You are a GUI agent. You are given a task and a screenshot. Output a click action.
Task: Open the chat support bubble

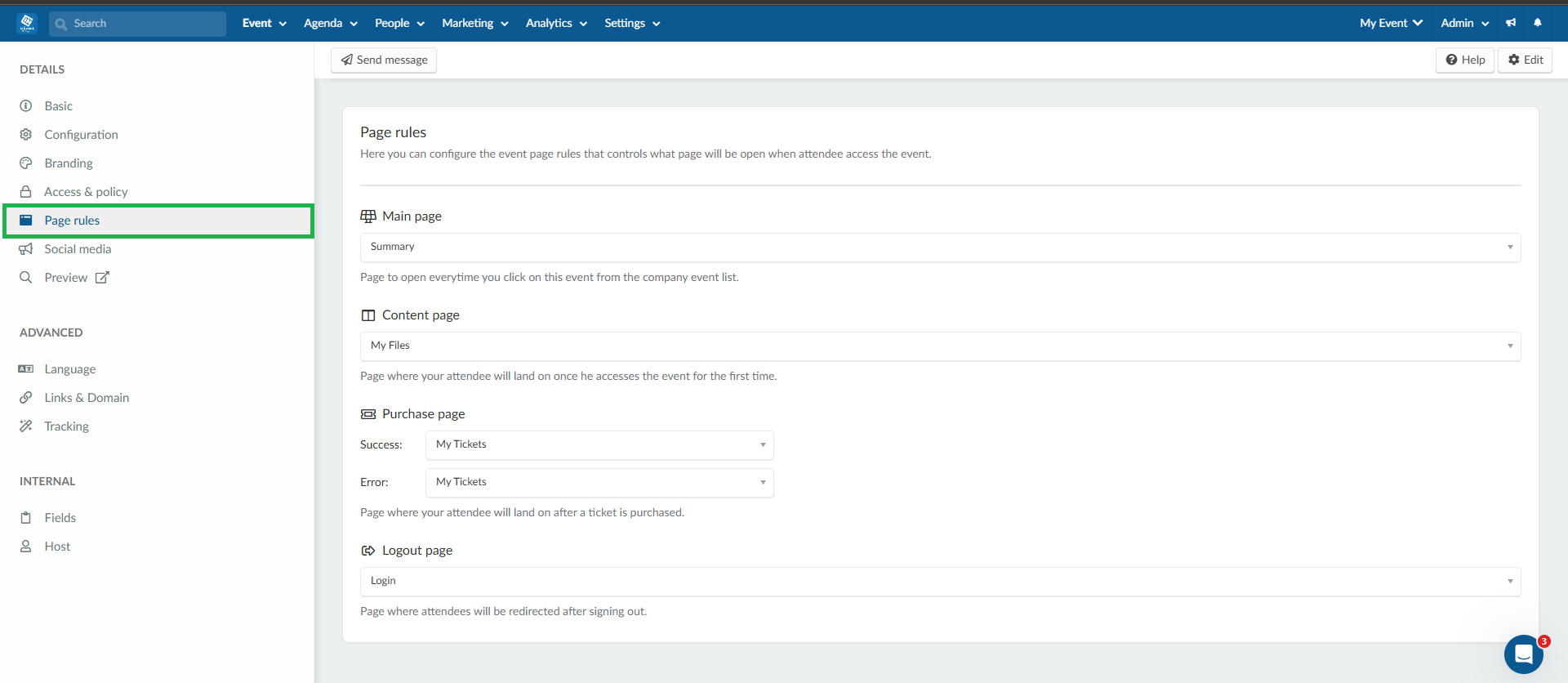click(x=1524, y=654)
